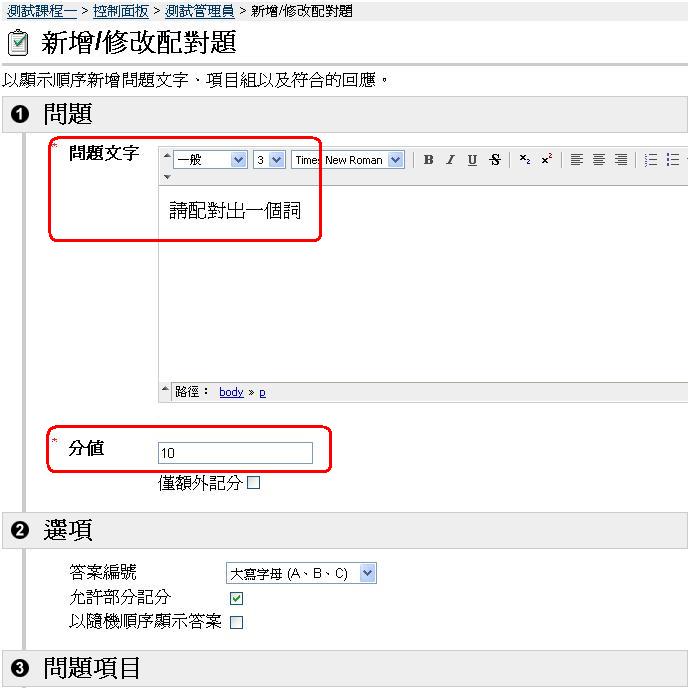Open the 答案編號 dropdown
The width and height of the screenshot is (690, 688).
pyautogui.click(x=301, y=574)
